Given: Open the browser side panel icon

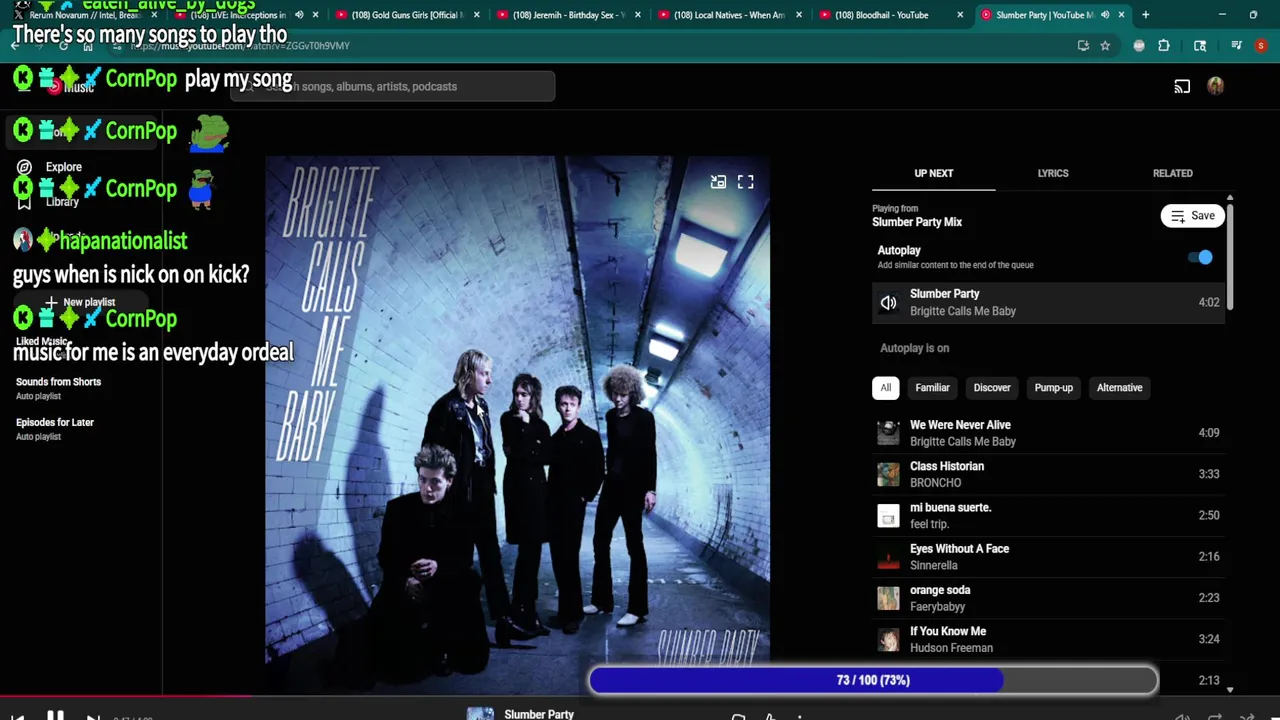Looking at the screenshot, I should tap(1200, 46).
